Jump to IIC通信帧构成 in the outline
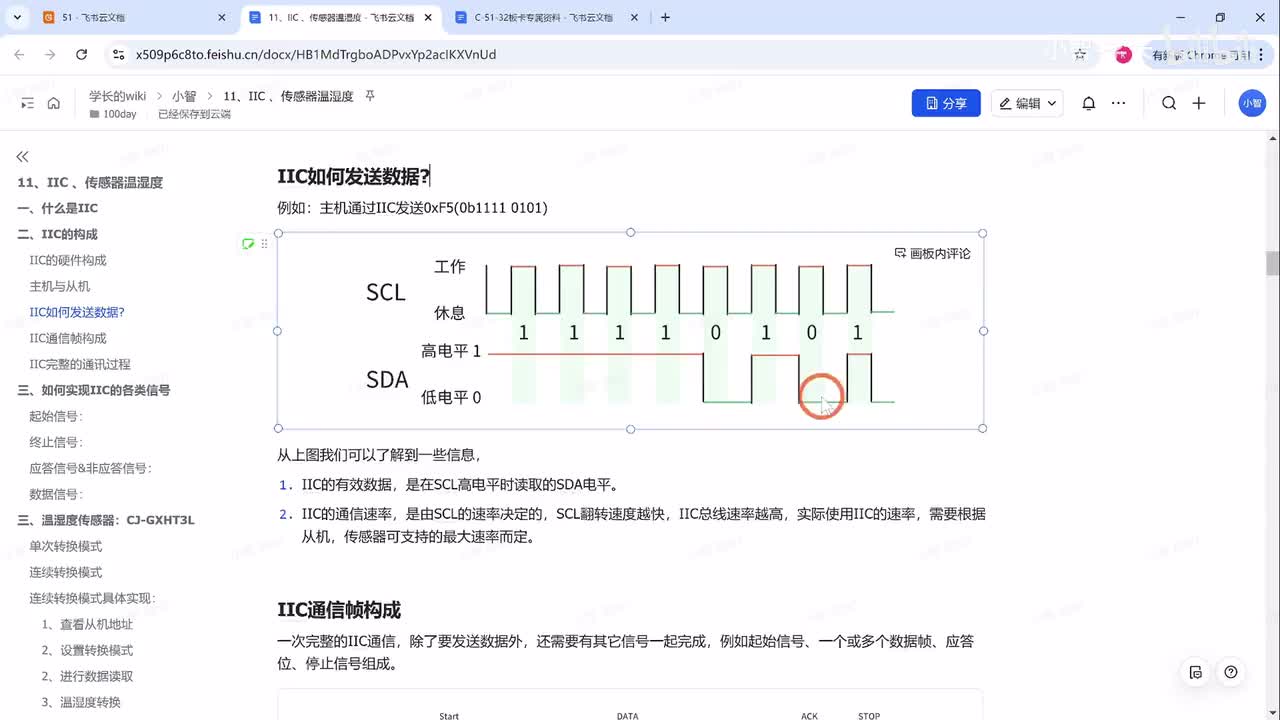Viewport: 1280px width, 720px height. point(68,338)
